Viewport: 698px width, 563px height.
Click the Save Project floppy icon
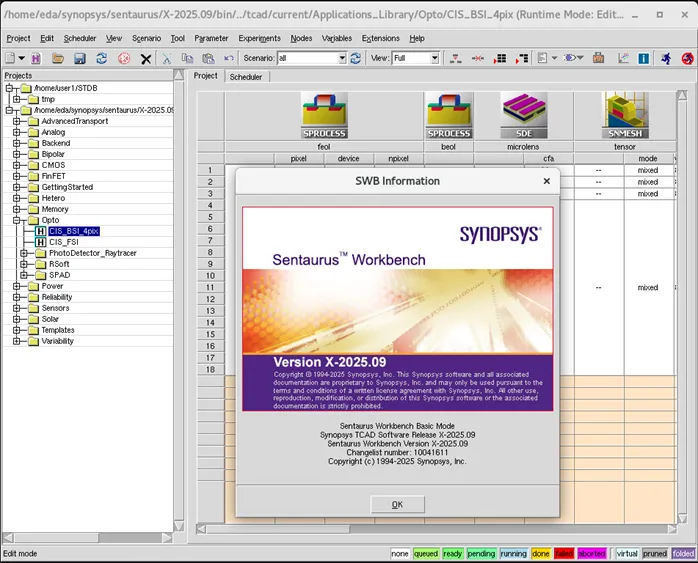pyautogui.click(x=80, y=58)
